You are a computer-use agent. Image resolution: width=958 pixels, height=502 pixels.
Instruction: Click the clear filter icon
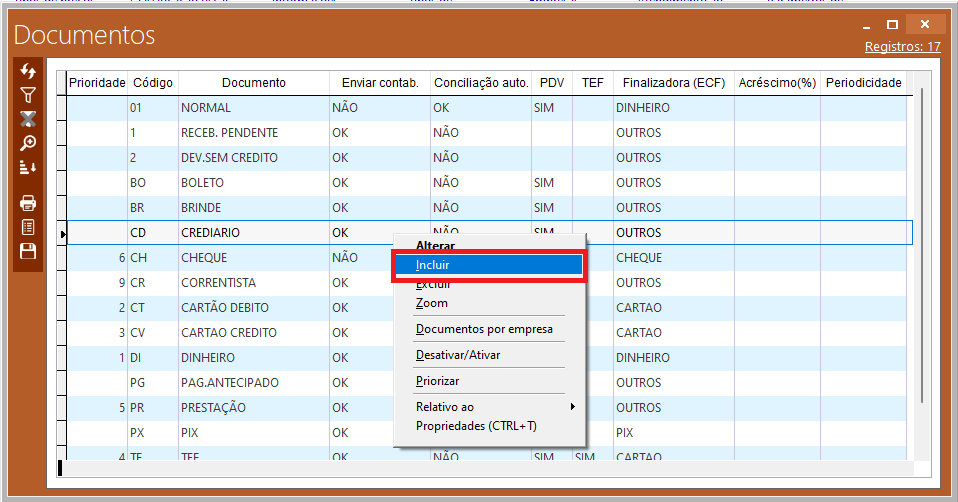click(x=28, y=120)
